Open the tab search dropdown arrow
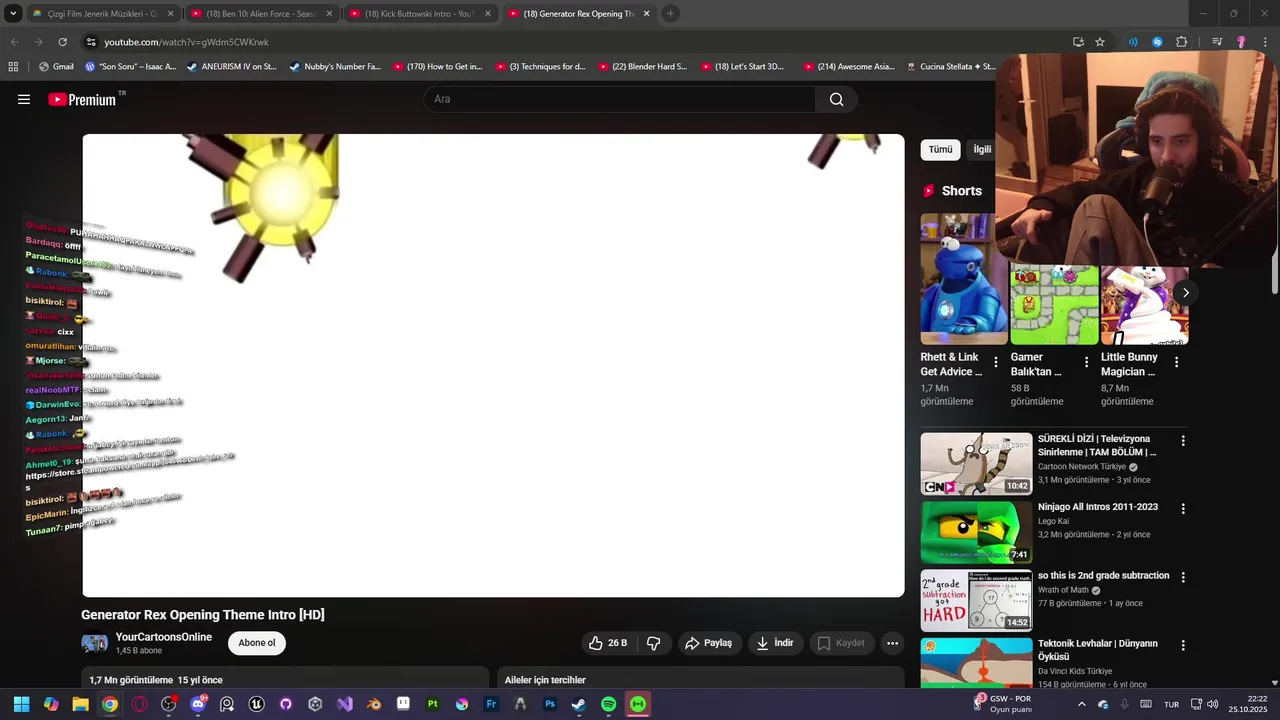This screenshot has height=720, width=1280. (x=12, y=14)
